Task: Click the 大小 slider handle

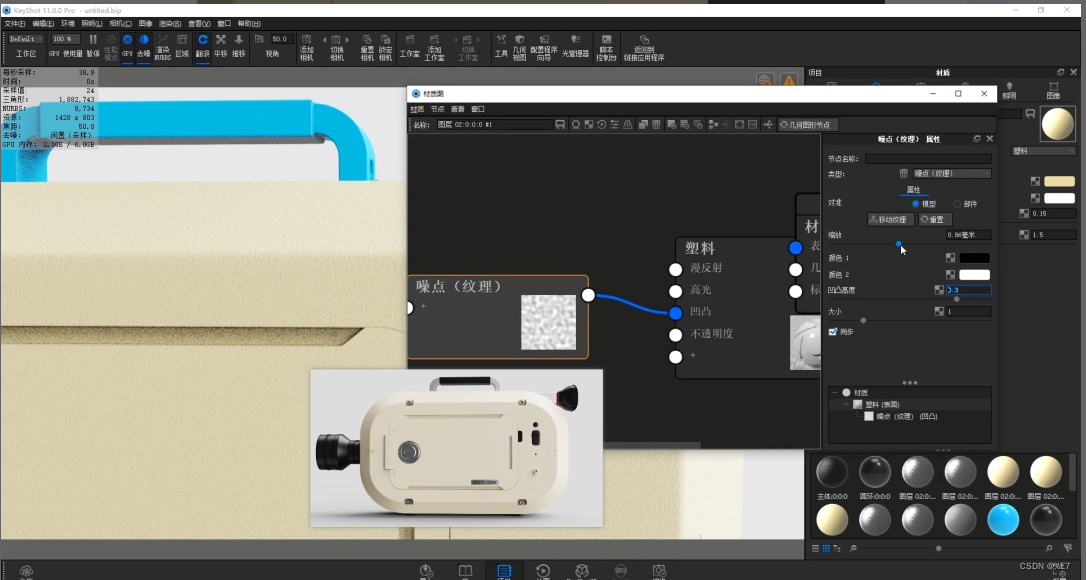Action: (x=863, y=320)
